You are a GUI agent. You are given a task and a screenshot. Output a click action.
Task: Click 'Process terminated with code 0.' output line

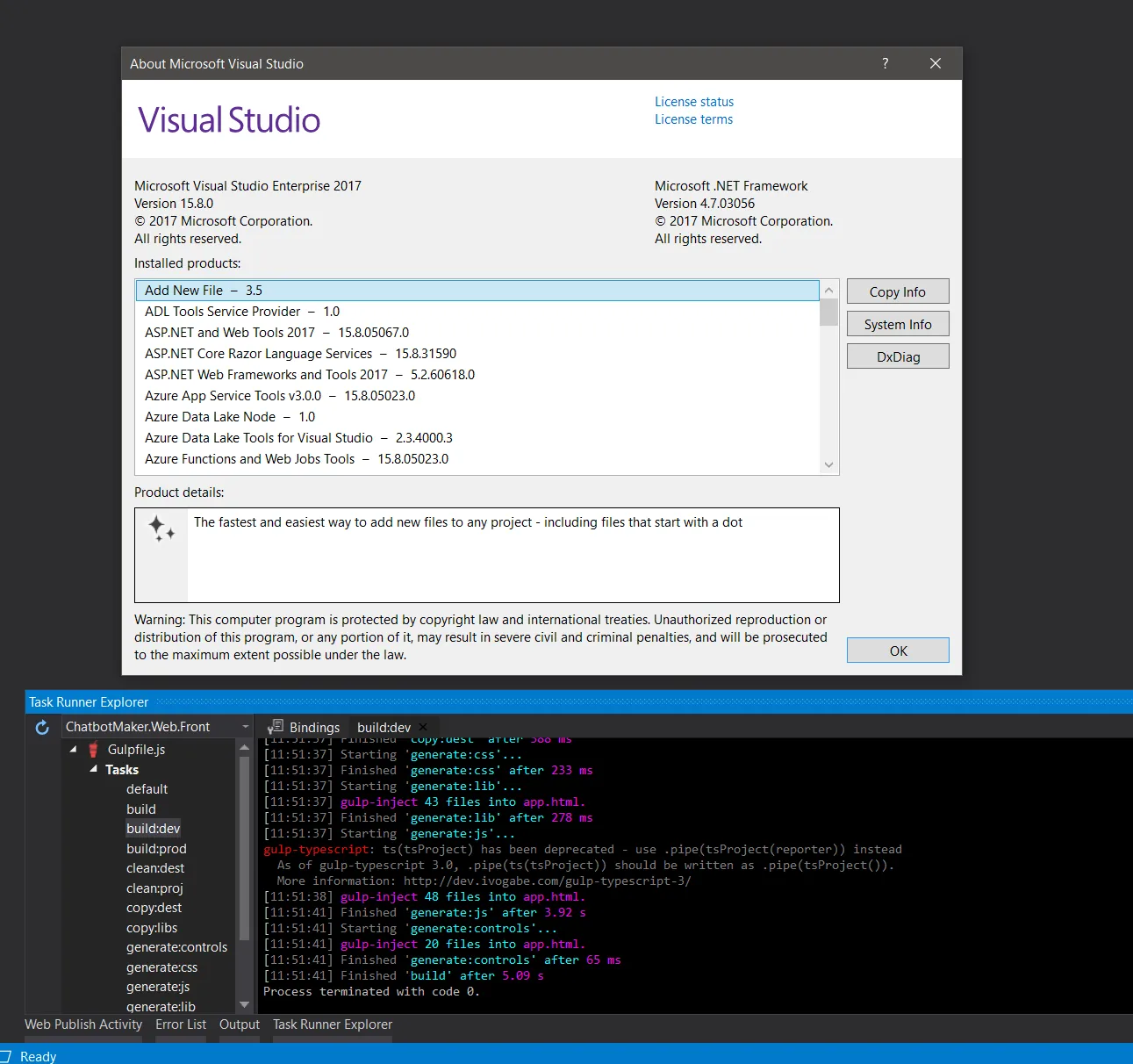371,991
